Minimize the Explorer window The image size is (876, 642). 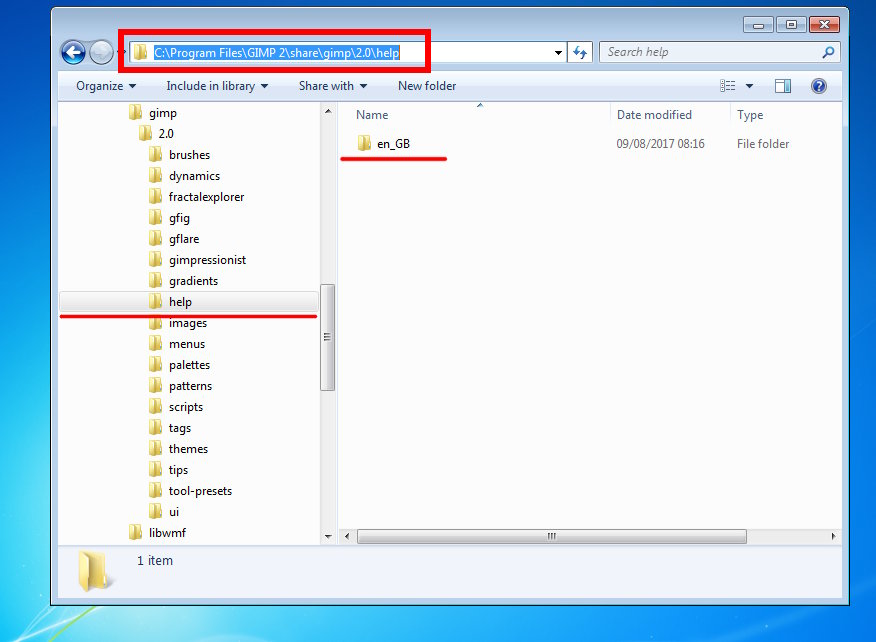758,25
